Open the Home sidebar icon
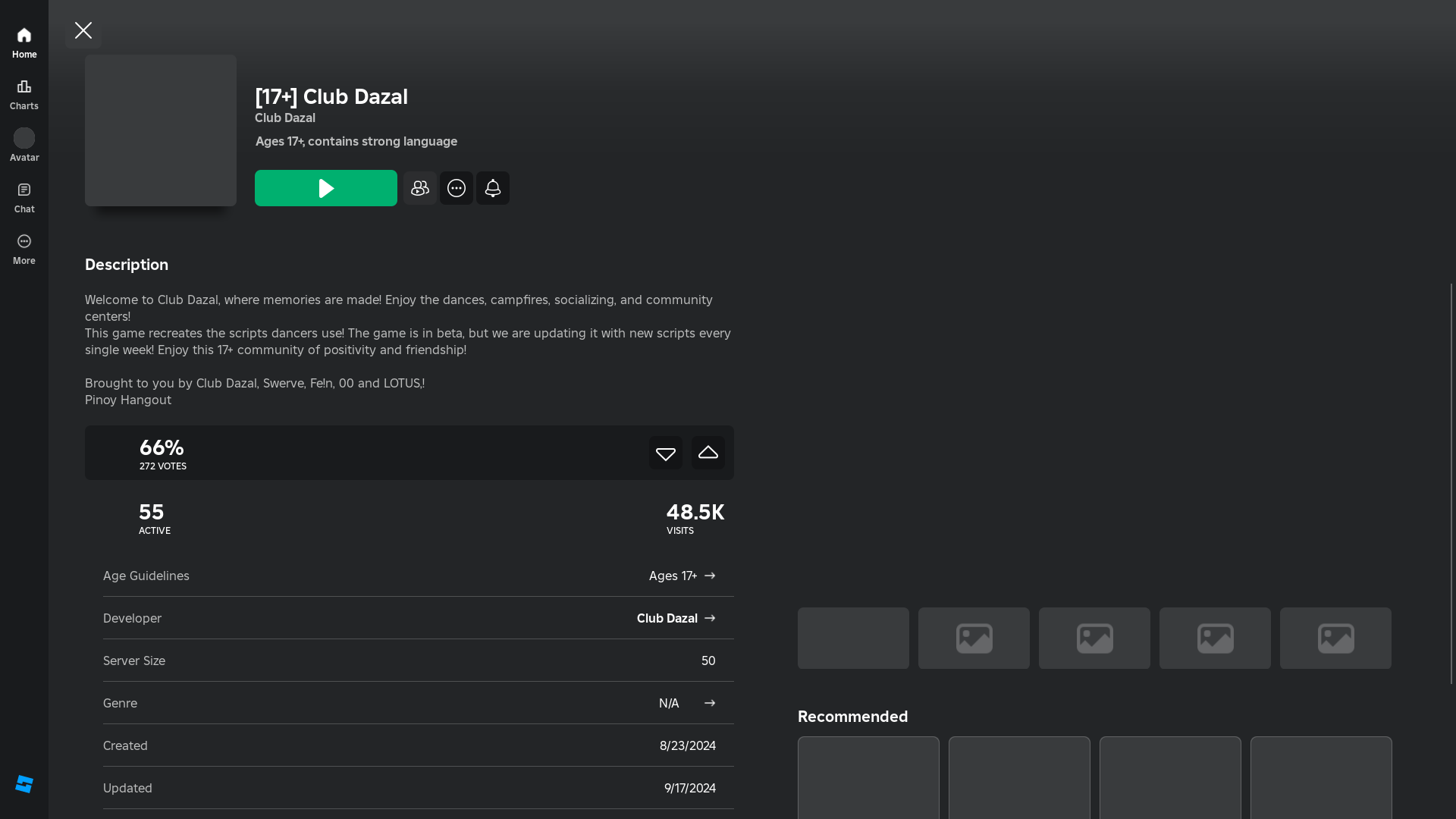Image resolution: width=1456 pixels, height=819 pixels. (x=24, y=42)
